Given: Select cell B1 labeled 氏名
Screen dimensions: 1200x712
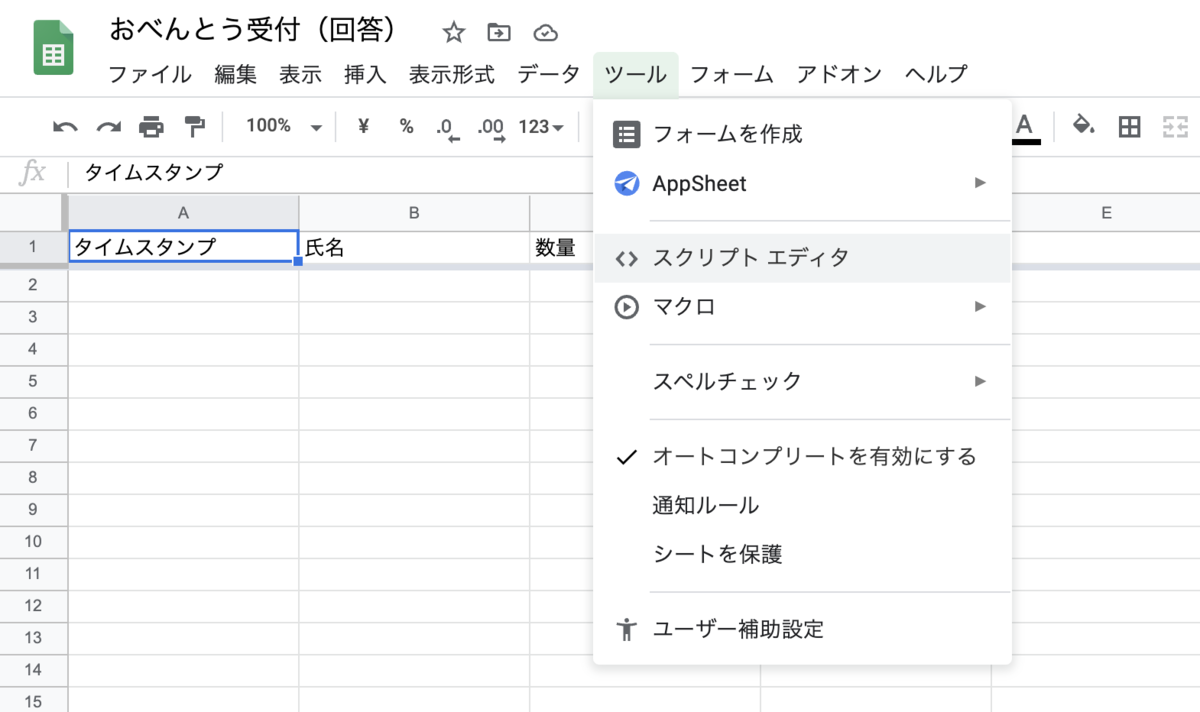Looking at the screenshot, I should 414,247.
